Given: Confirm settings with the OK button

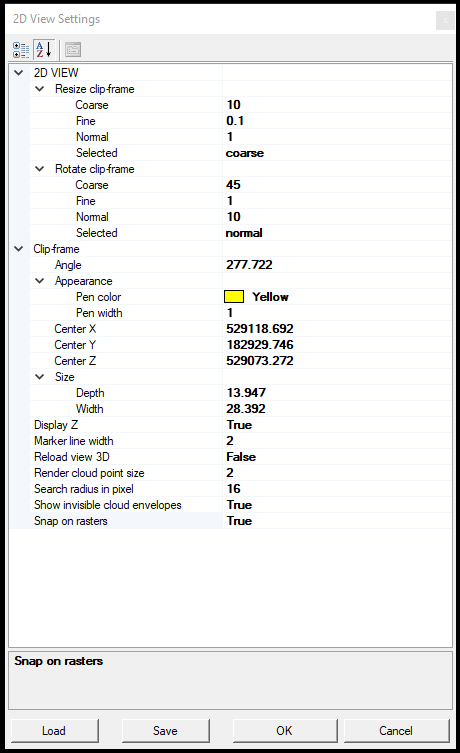Looking at the screenshot, I should tap(285, 730).
